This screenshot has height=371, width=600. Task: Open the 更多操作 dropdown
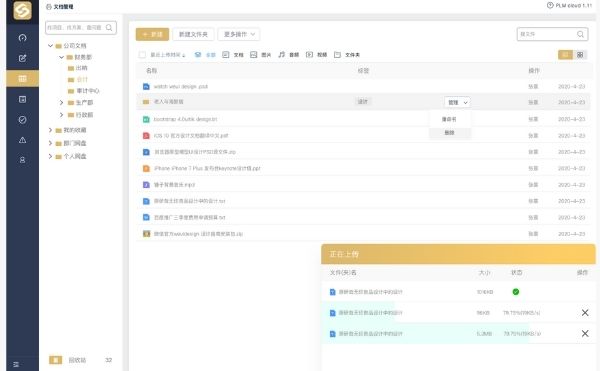239,34
